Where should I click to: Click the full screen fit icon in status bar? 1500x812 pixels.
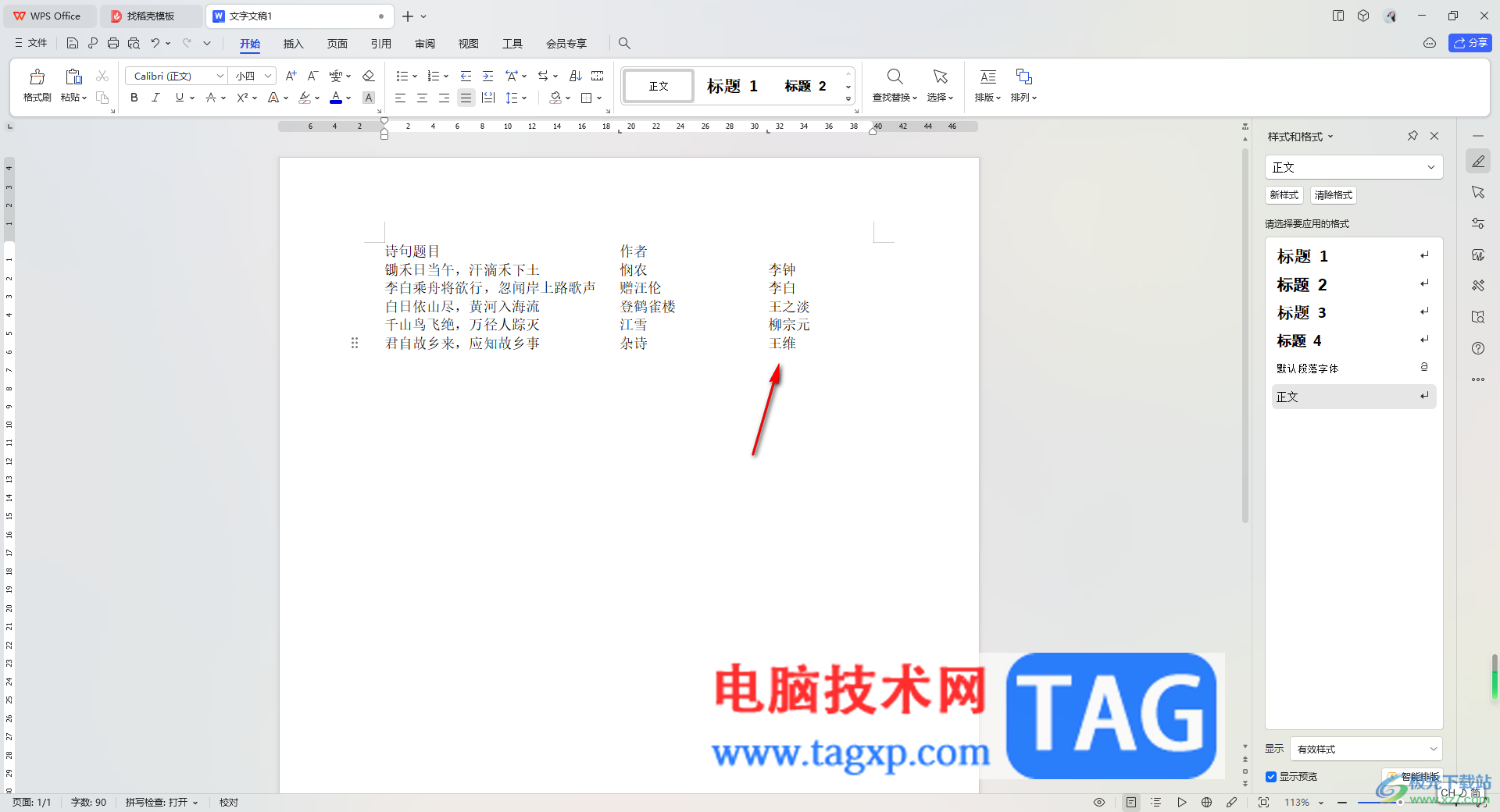point(1263,802)
